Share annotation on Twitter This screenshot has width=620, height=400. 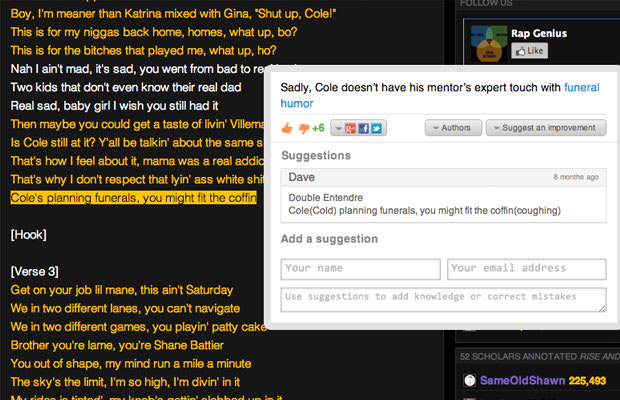(376, 128)
